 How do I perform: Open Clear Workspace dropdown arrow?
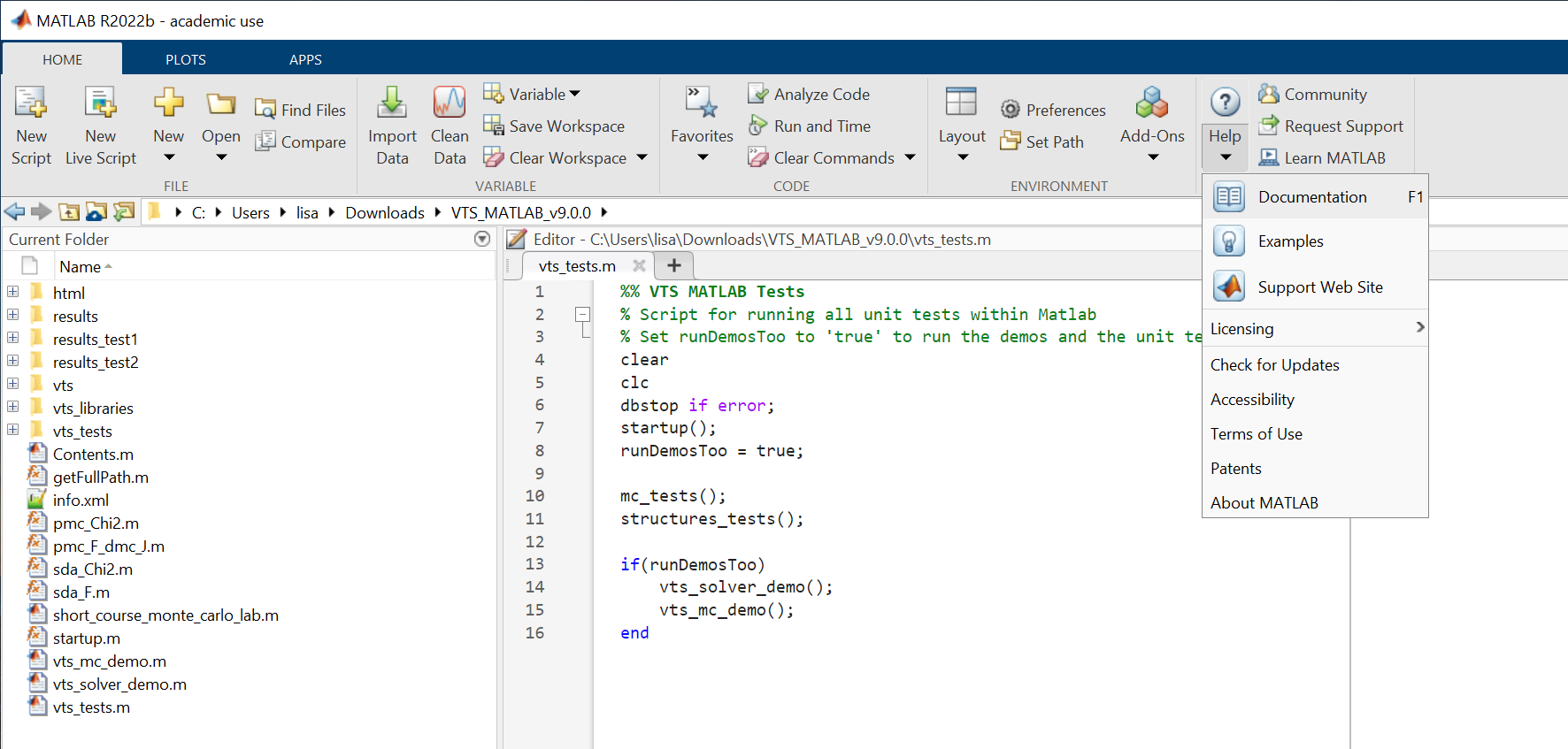[642, 157]
